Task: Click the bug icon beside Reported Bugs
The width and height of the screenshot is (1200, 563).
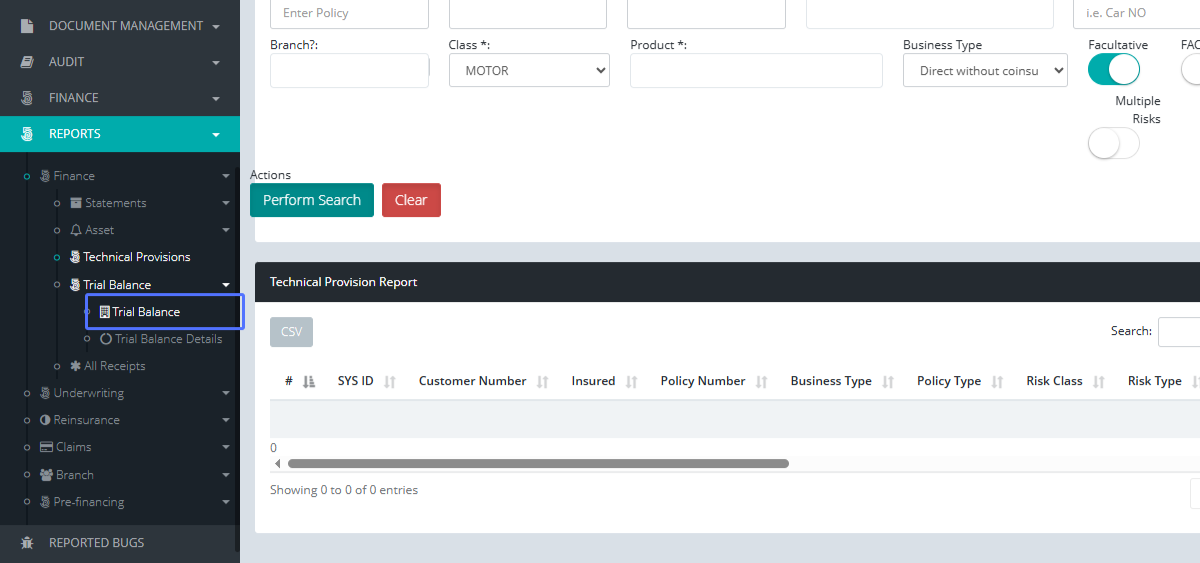Action: pos(27,543)
